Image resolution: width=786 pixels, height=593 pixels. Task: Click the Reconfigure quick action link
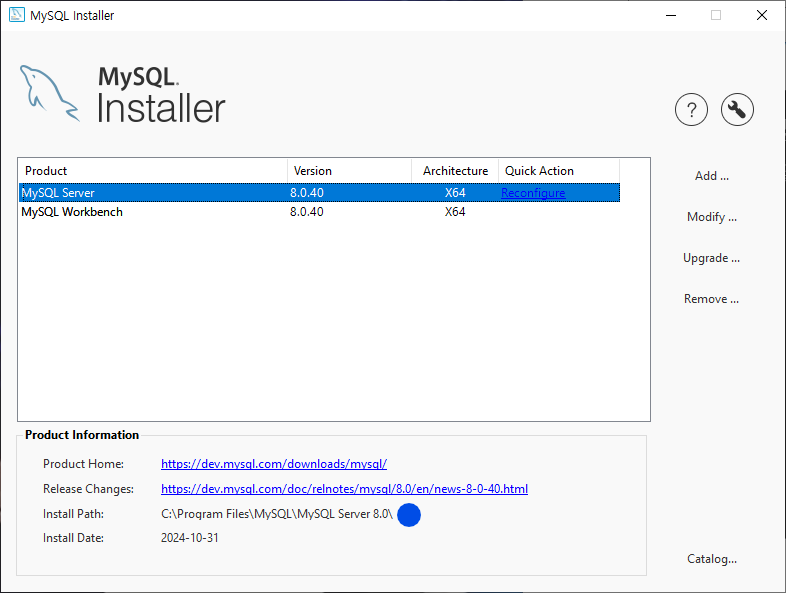click(533, 193)
